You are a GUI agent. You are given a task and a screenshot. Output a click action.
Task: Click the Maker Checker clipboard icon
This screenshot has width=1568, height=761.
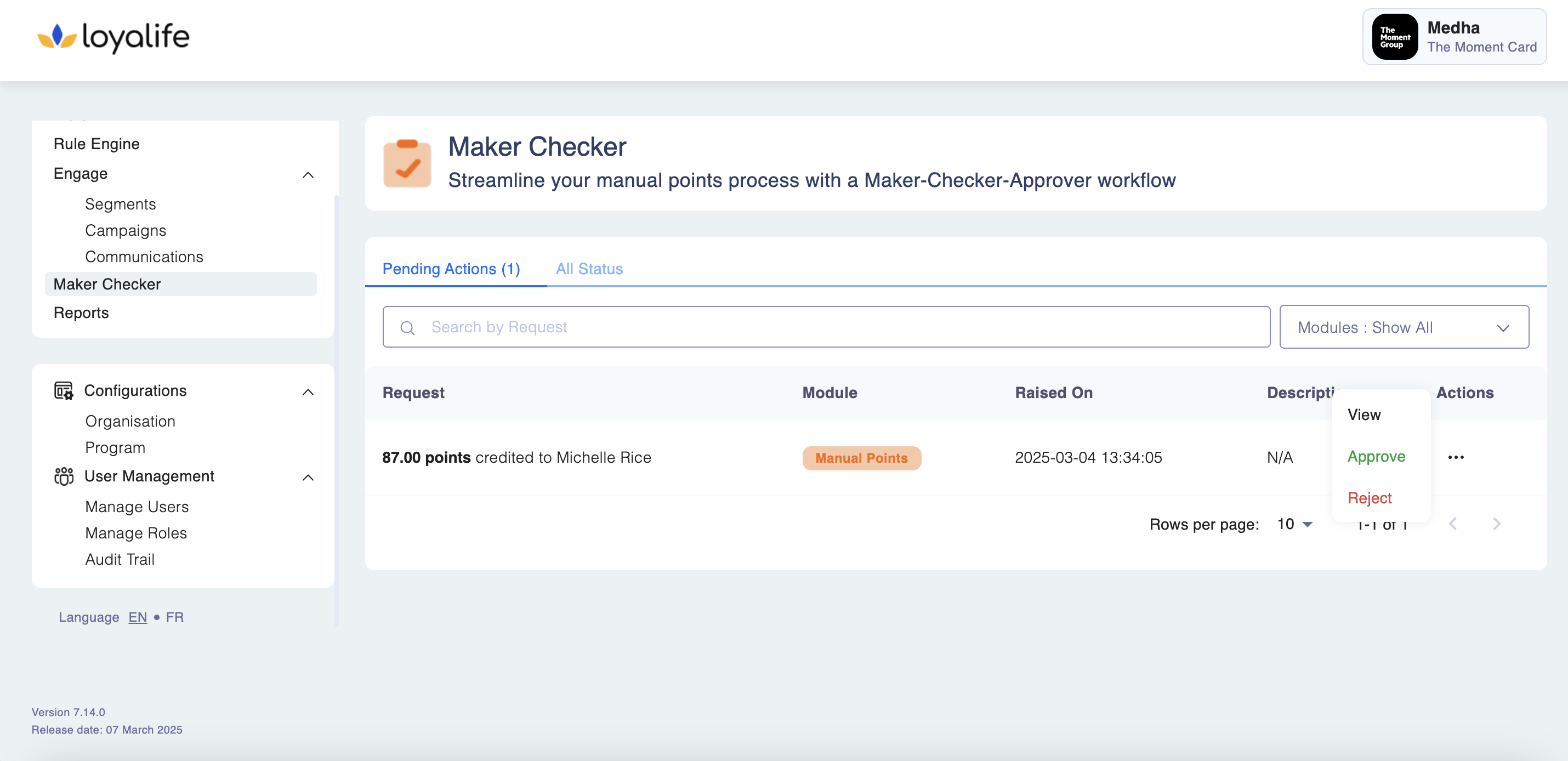coord(407,163)
